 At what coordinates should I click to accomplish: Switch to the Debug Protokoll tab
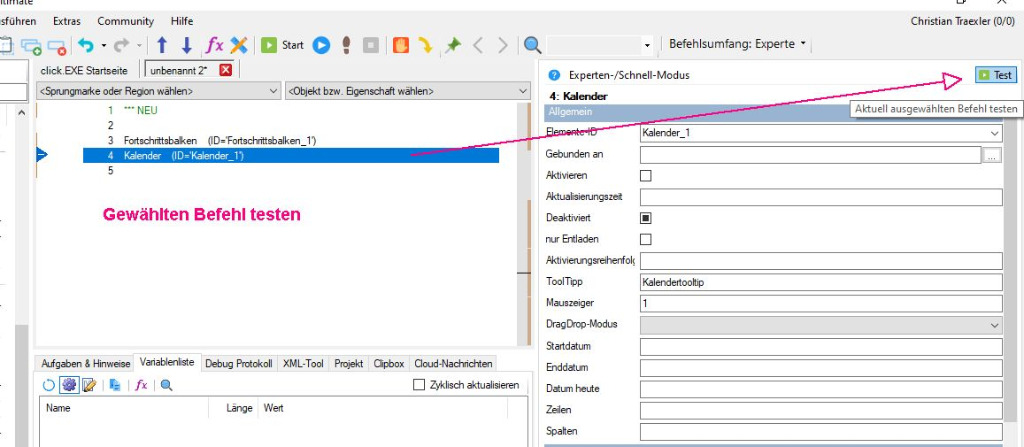coord(238,364)
